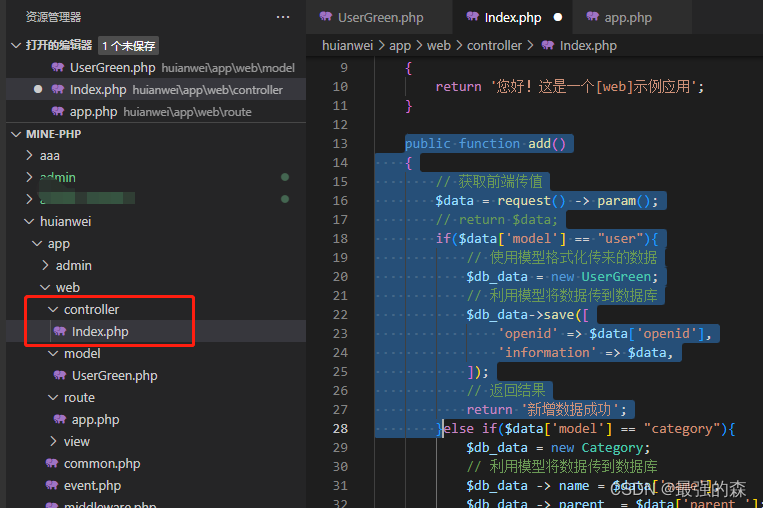Click return statement on line 10
This screenshot has width=763, height=508.
point(569,87)
